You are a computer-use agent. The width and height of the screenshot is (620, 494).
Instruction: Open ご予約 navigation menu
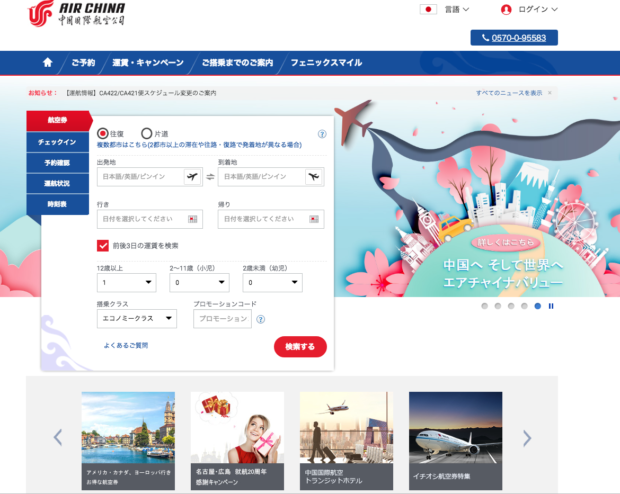[83, 62]
